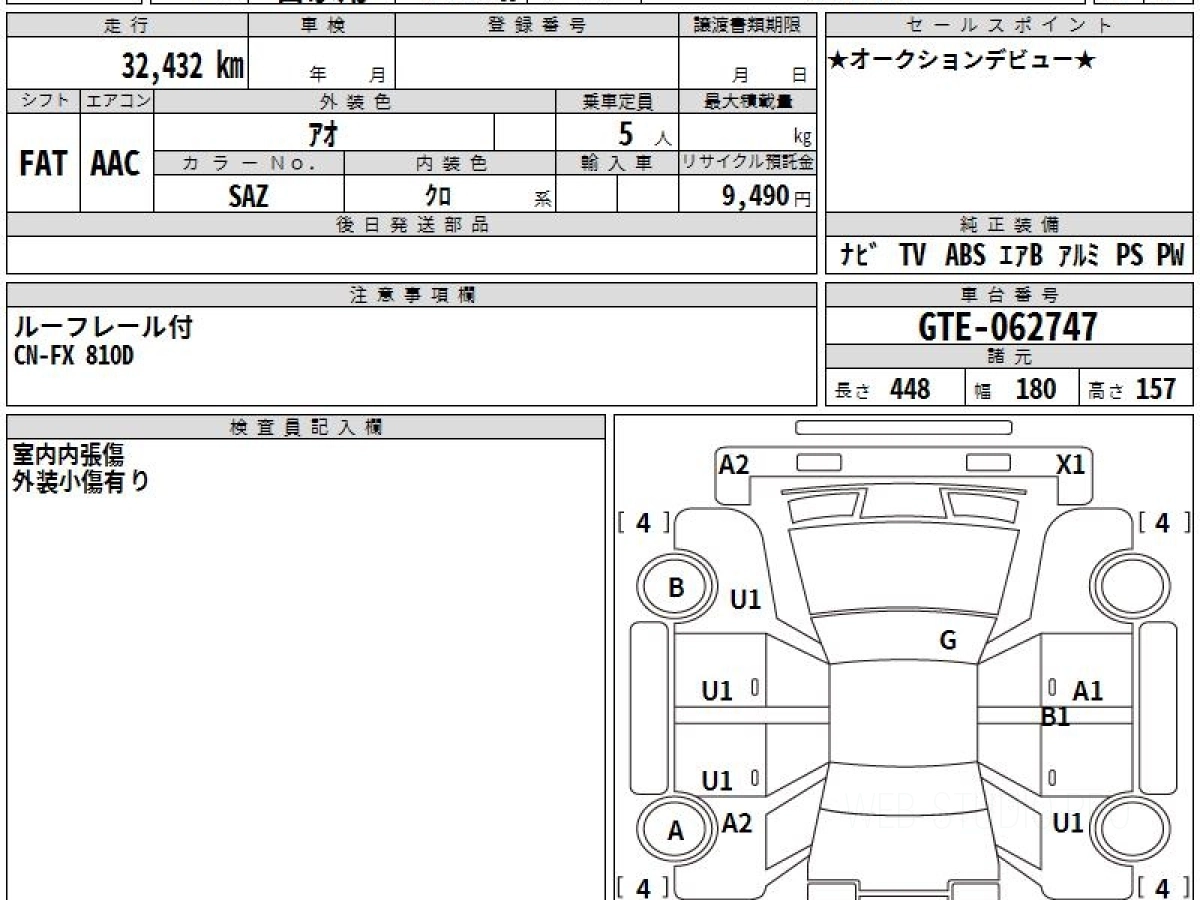Click the 高さ height label
The height and width of the screenshot is (900, 1200).
tap(1106, 391)
